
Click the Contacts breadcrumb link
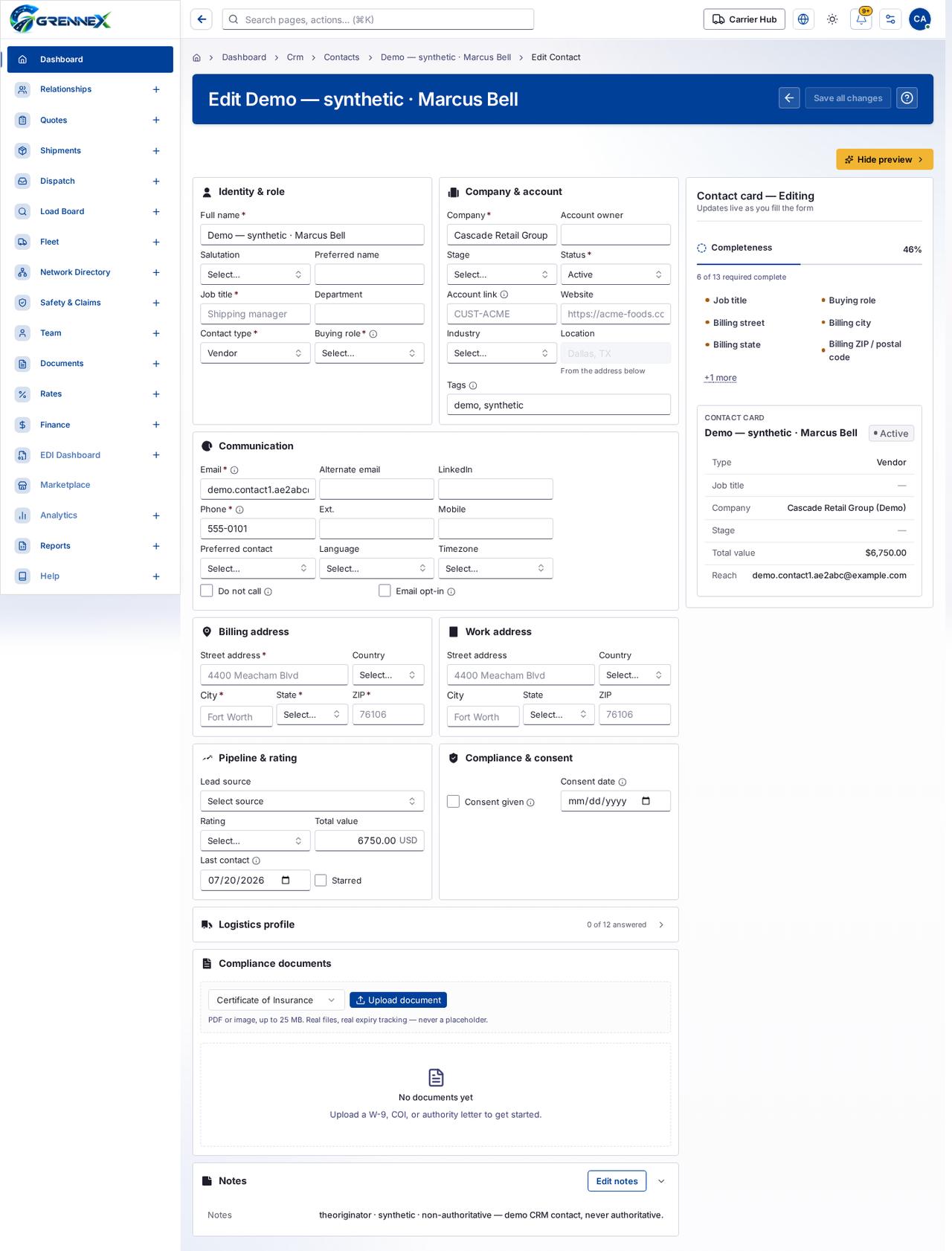point(341,57)
